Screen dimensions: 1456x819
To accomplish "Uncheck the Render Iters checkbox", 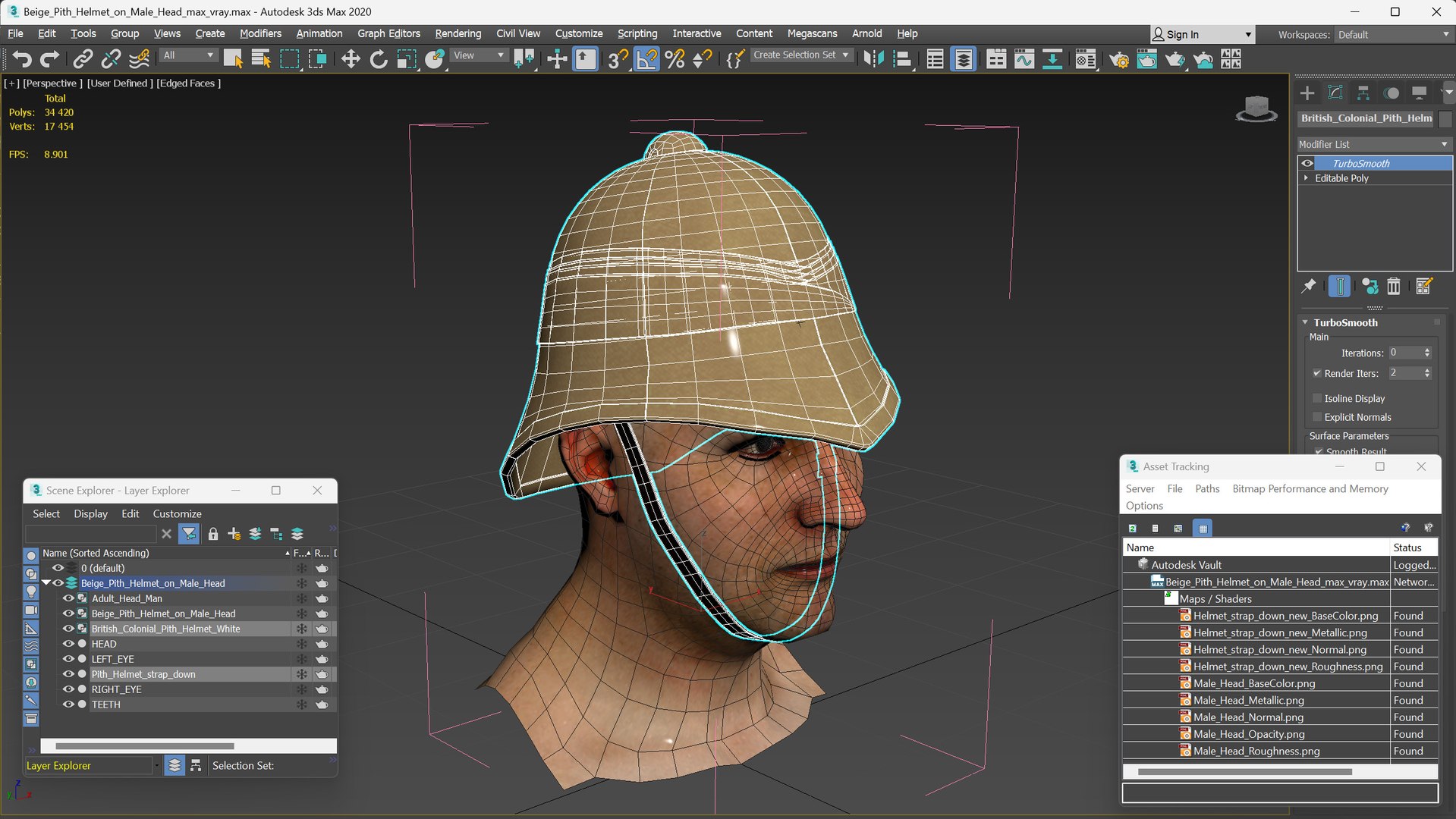I will pos(1317,373).
